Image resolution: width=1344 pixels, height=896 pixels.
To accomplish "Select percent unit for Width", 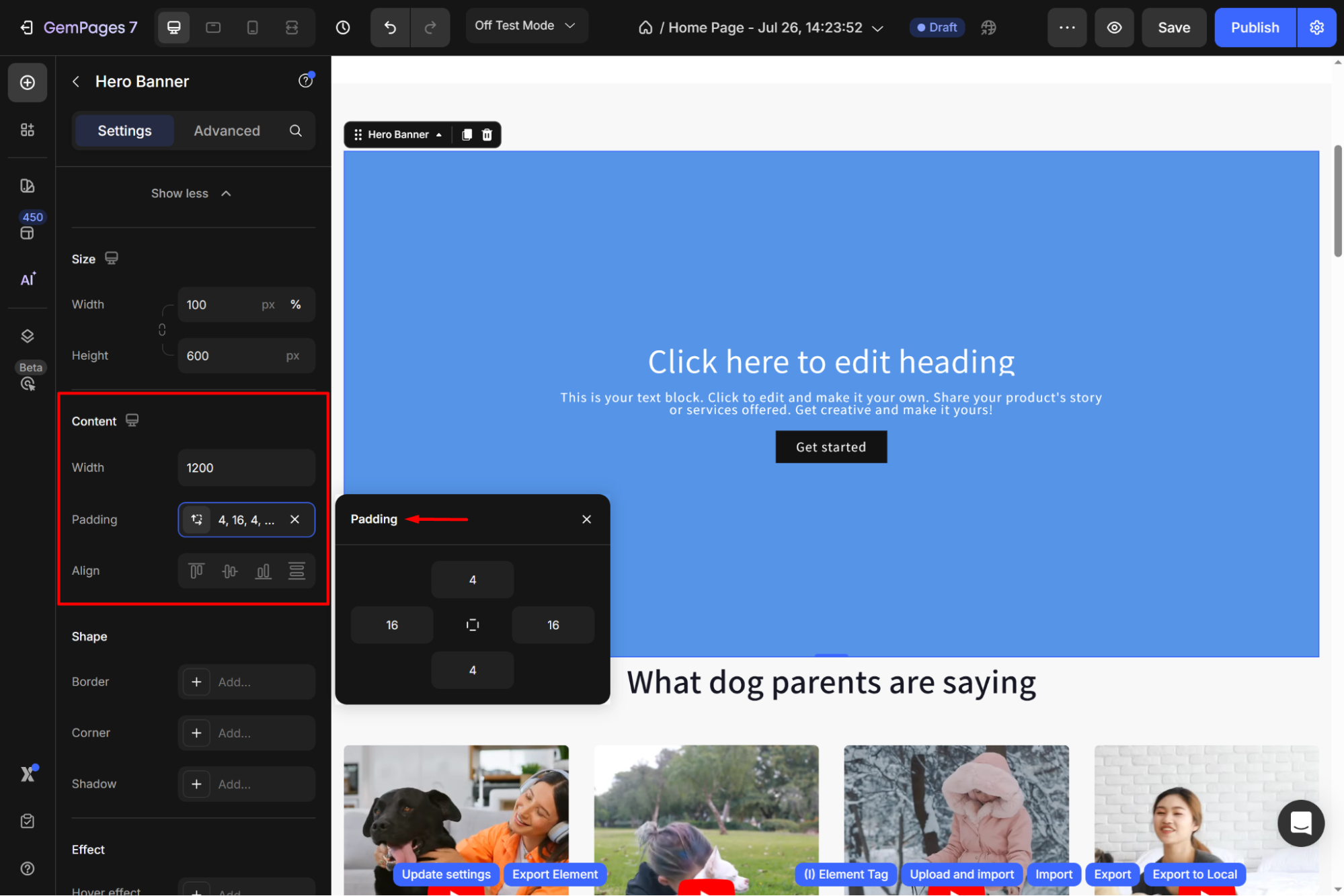I will click(295, 304).
